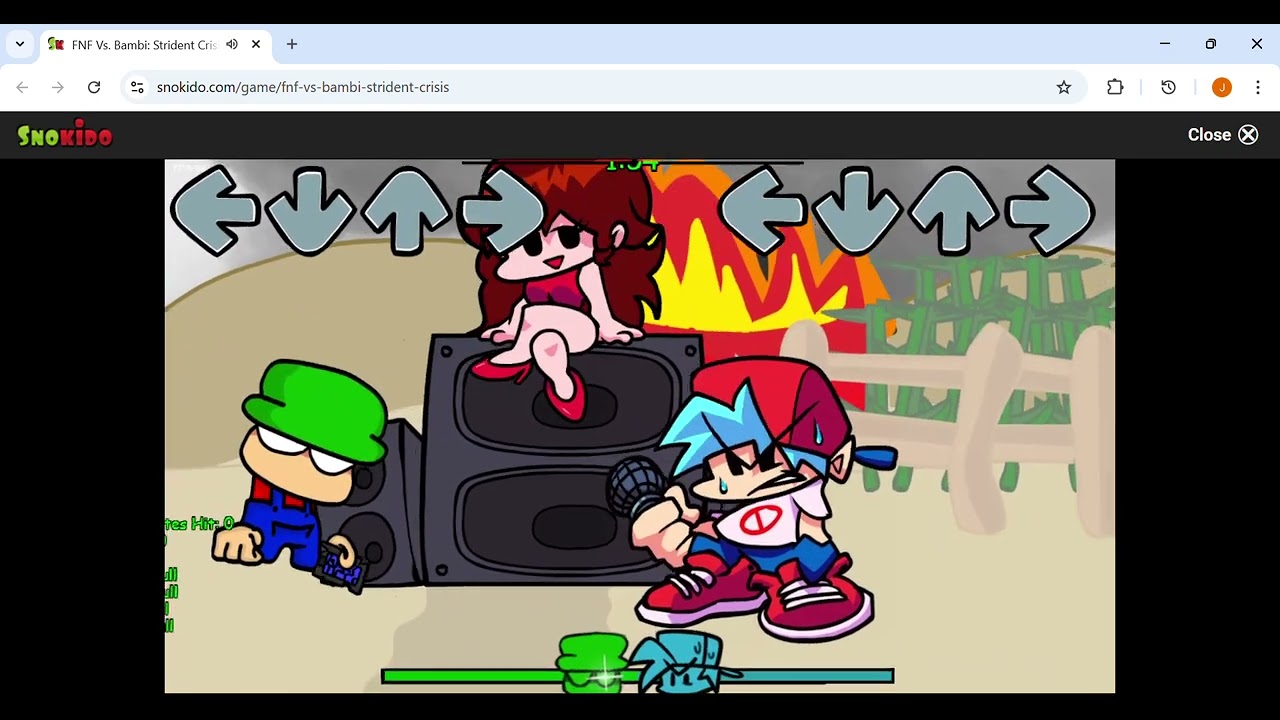The image size is (1280, 720).
Task: Click the player's left arrow receptor
Action: (763, 210)
